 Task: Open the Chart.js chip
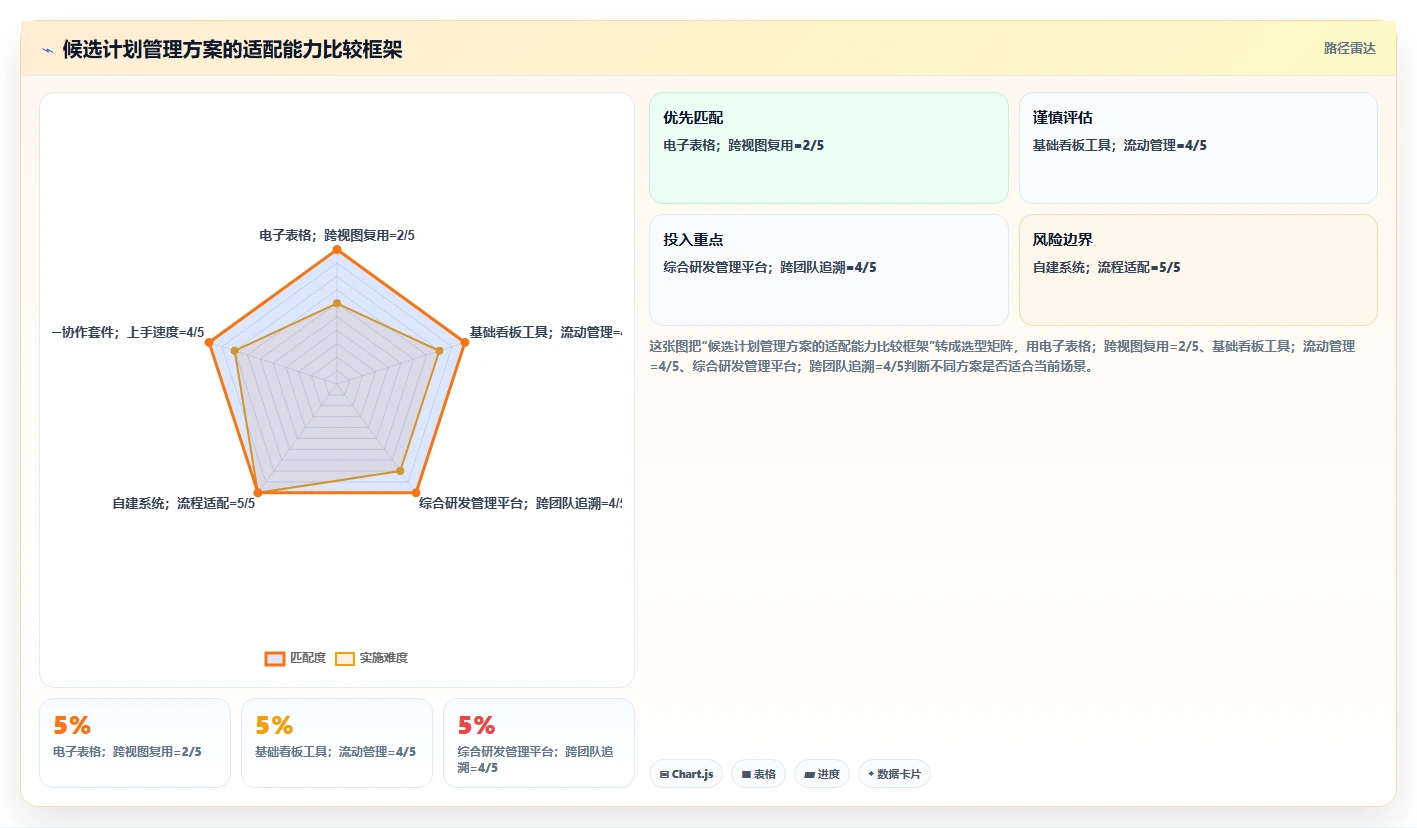(x=686, y=774)
